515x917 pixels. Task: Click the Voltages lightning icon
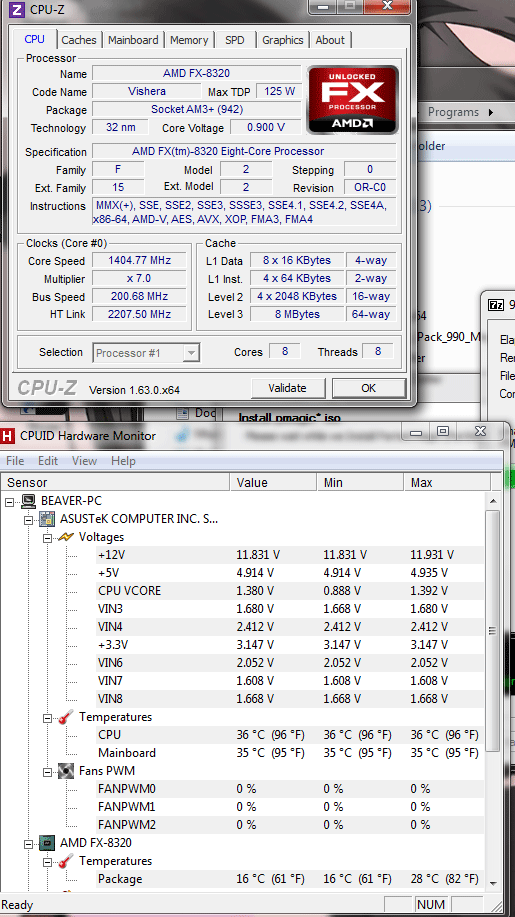(x=65, y=536)
